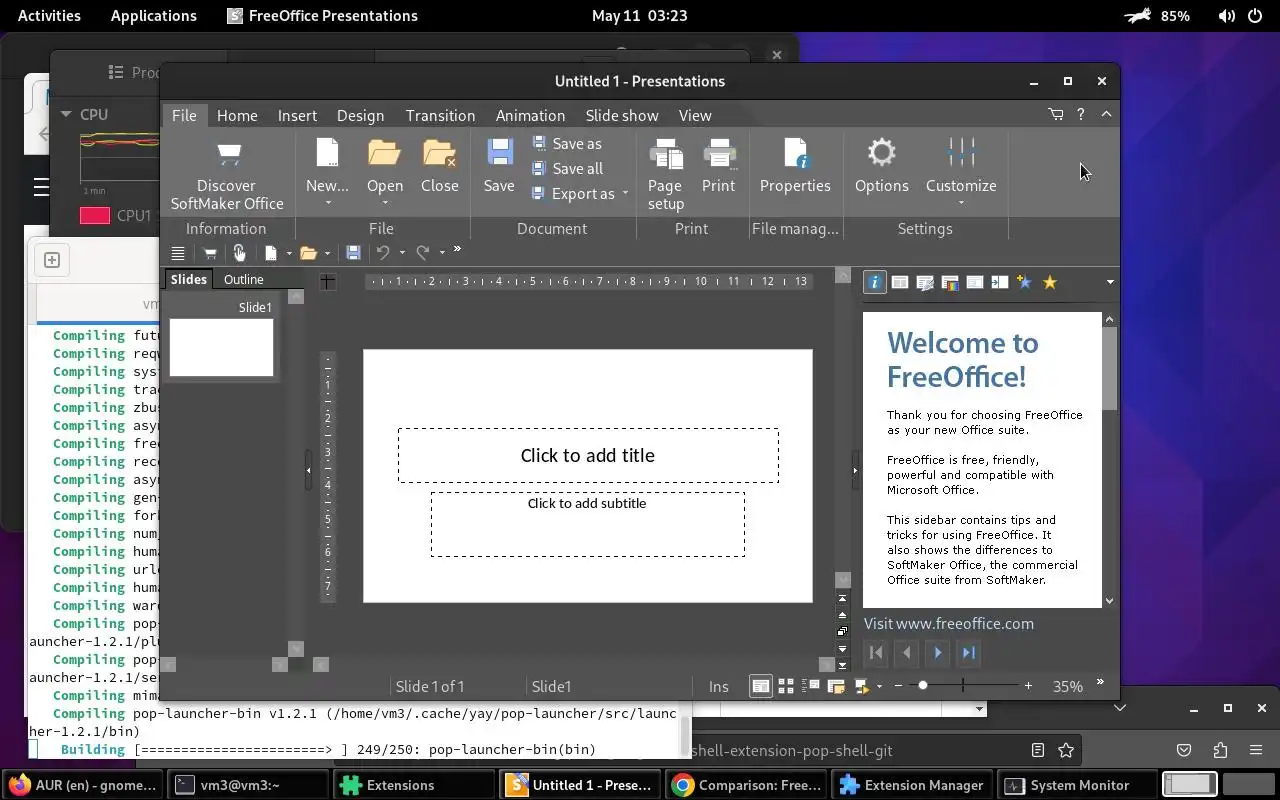Expand status bar overflow chevron beside 35%
The height and width of the screenshot is (800, 1280).
point(1100,683)
